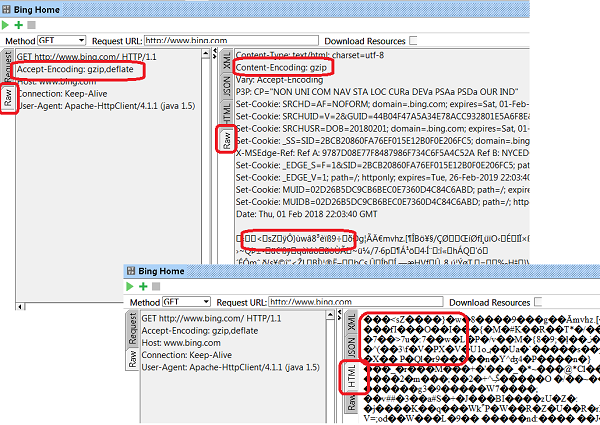Click the green plus icon in the top window
The height and width of the screenshot is (425, 600).
pos(18,25)
